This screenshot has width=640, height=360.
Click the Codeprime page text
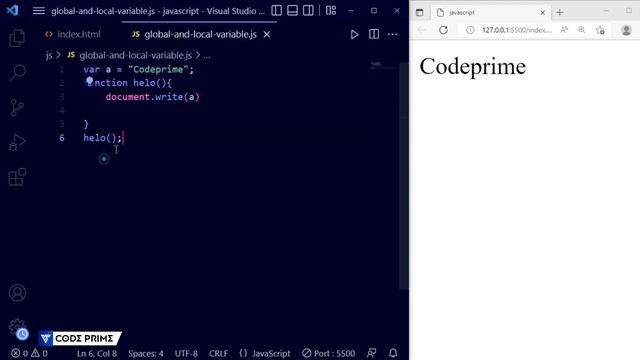click(473, 66)
